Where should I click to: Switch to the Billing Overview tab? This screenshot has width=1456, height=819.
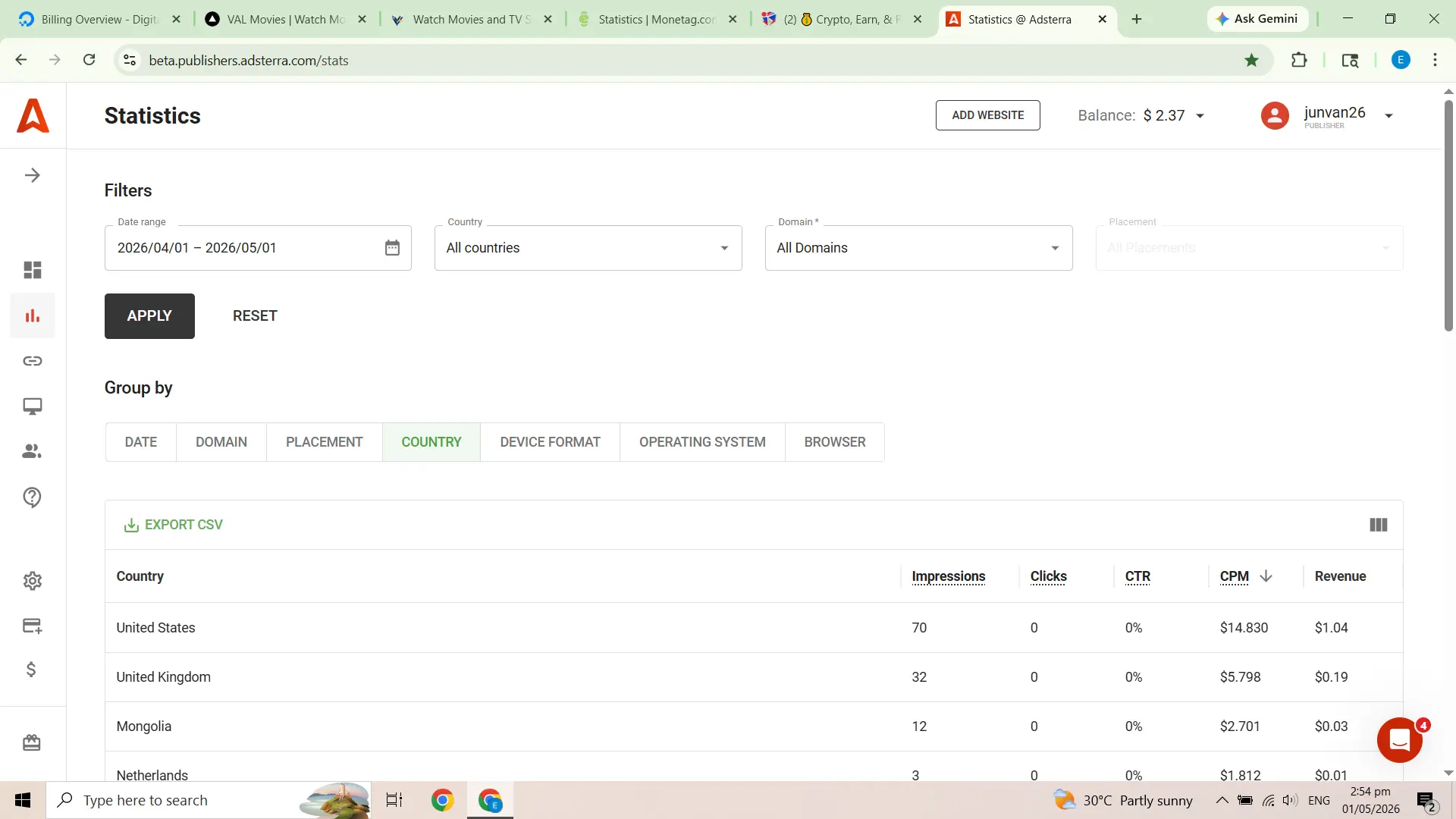click(x=99, y=19)
